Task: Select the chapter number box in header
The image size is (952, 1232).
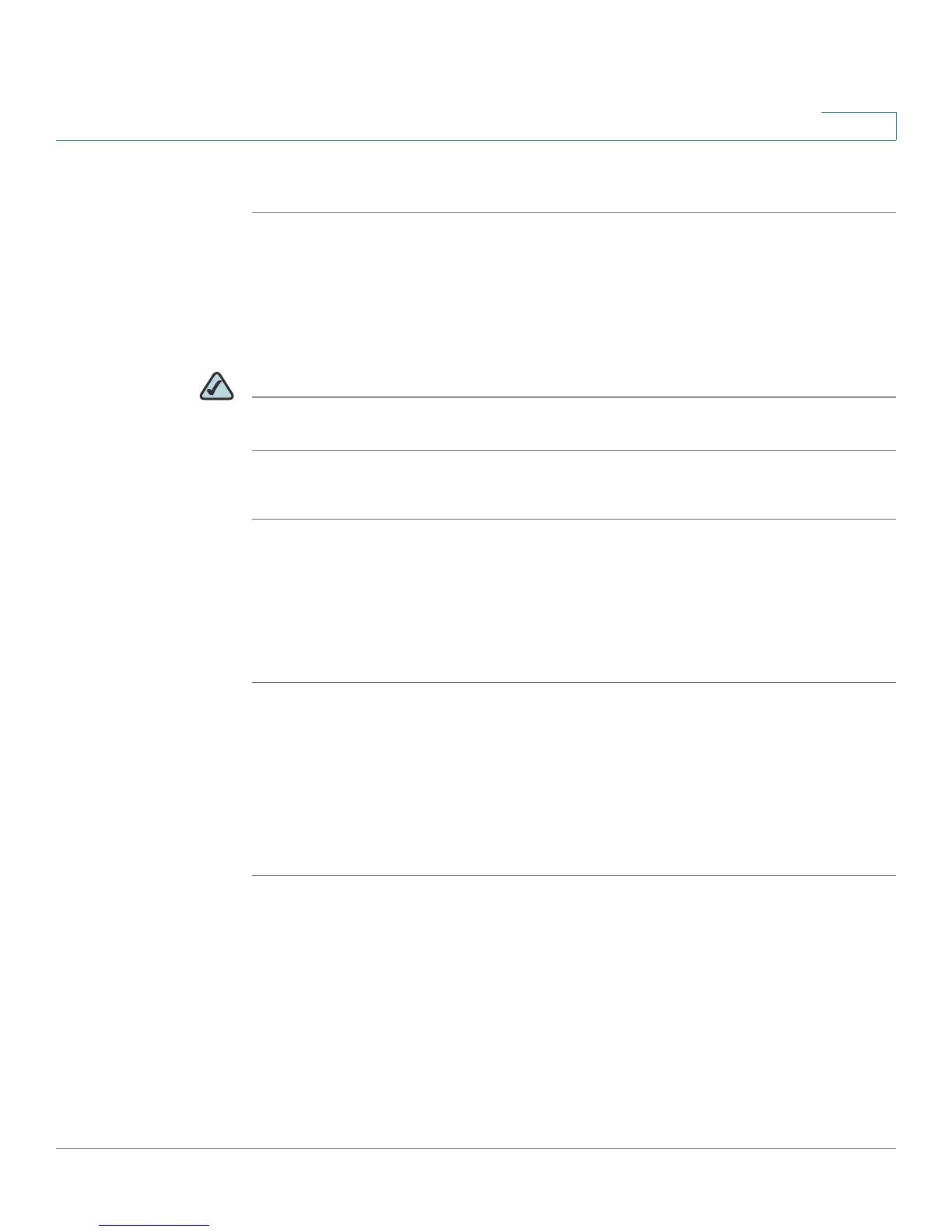Action: (859, 126)
